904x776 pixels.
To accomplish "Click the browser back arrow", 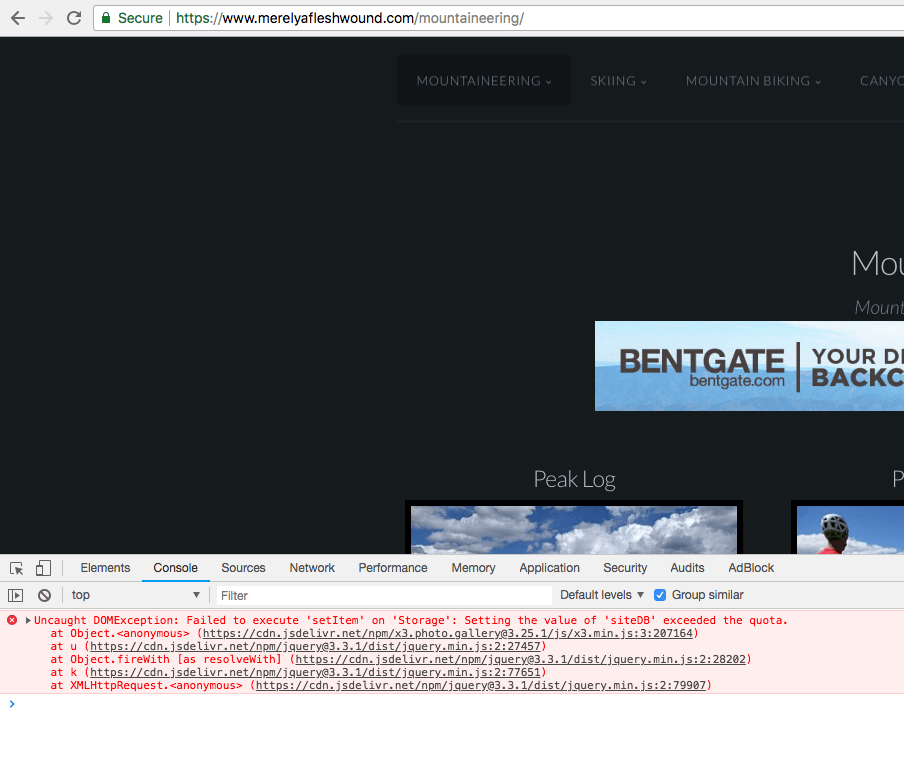I will pyautogui.click(x=18, y=18).
